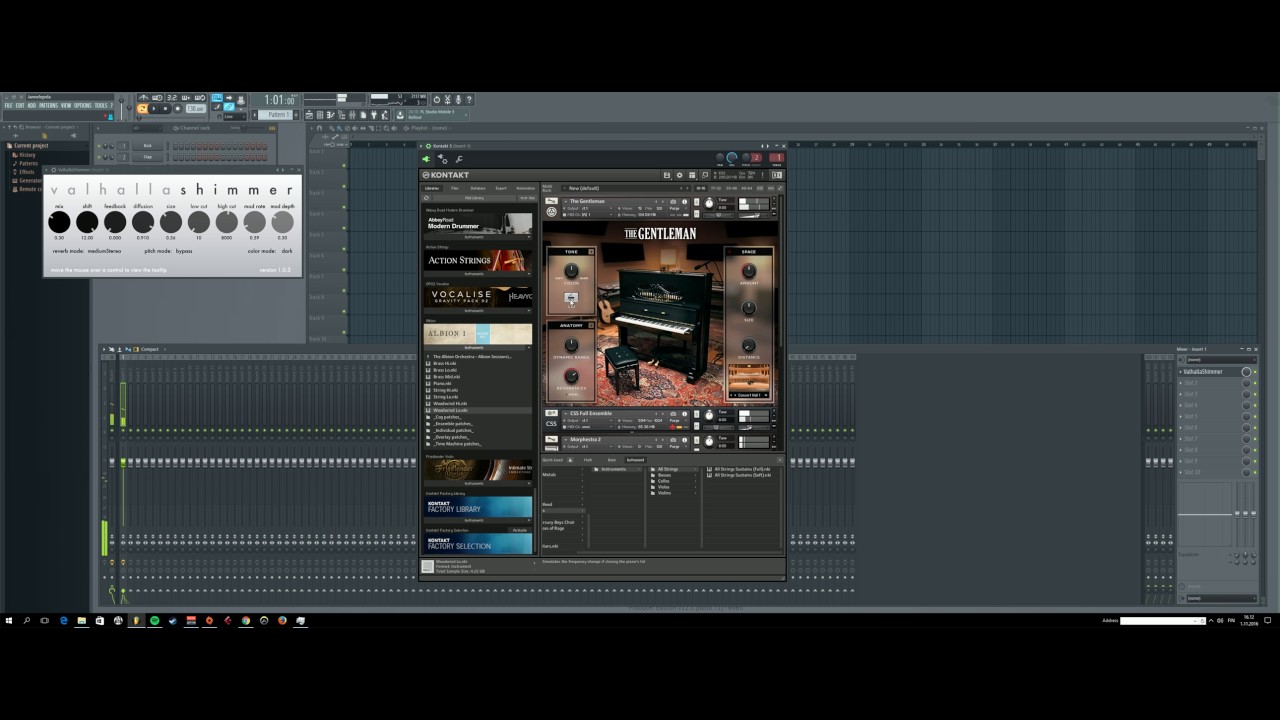Toggle the Tone panel corner button
Image resolution: width=1280 pixels, height=720 pixels.
click(x=591, y=252)
